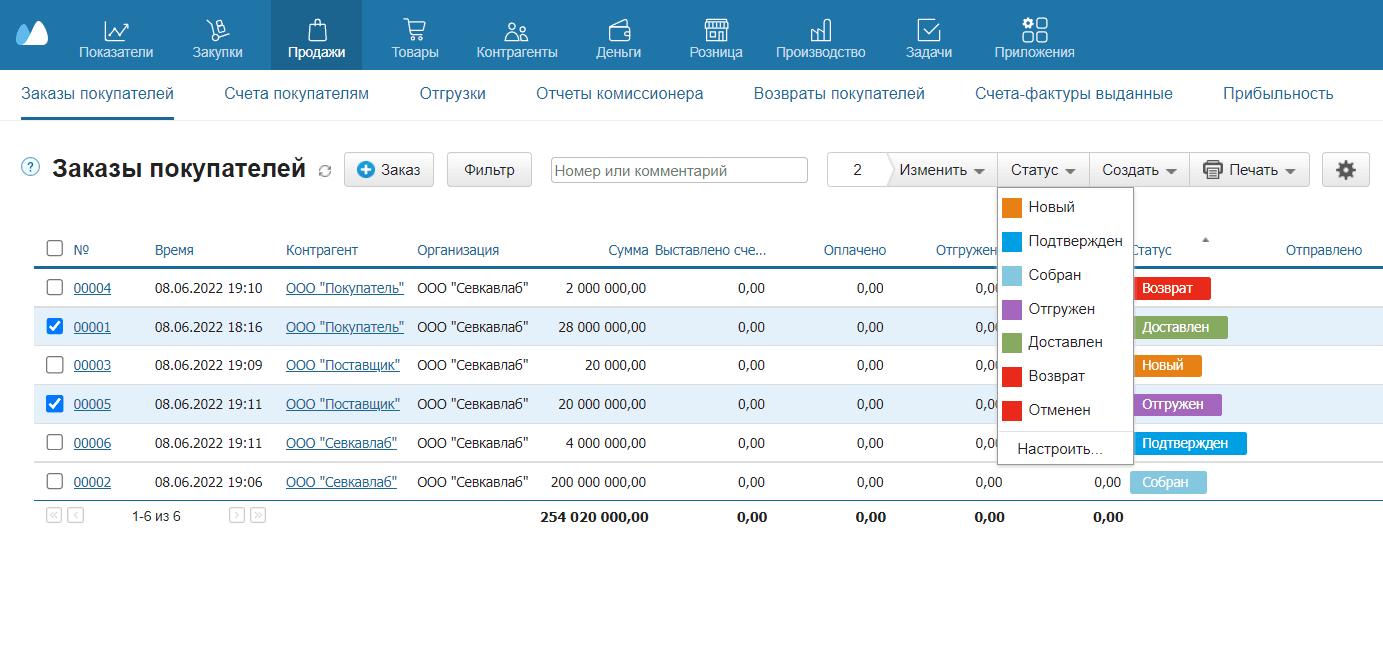Open the Показатели section icon
This screenshot has height=649, width=1383.
point(116,30)
